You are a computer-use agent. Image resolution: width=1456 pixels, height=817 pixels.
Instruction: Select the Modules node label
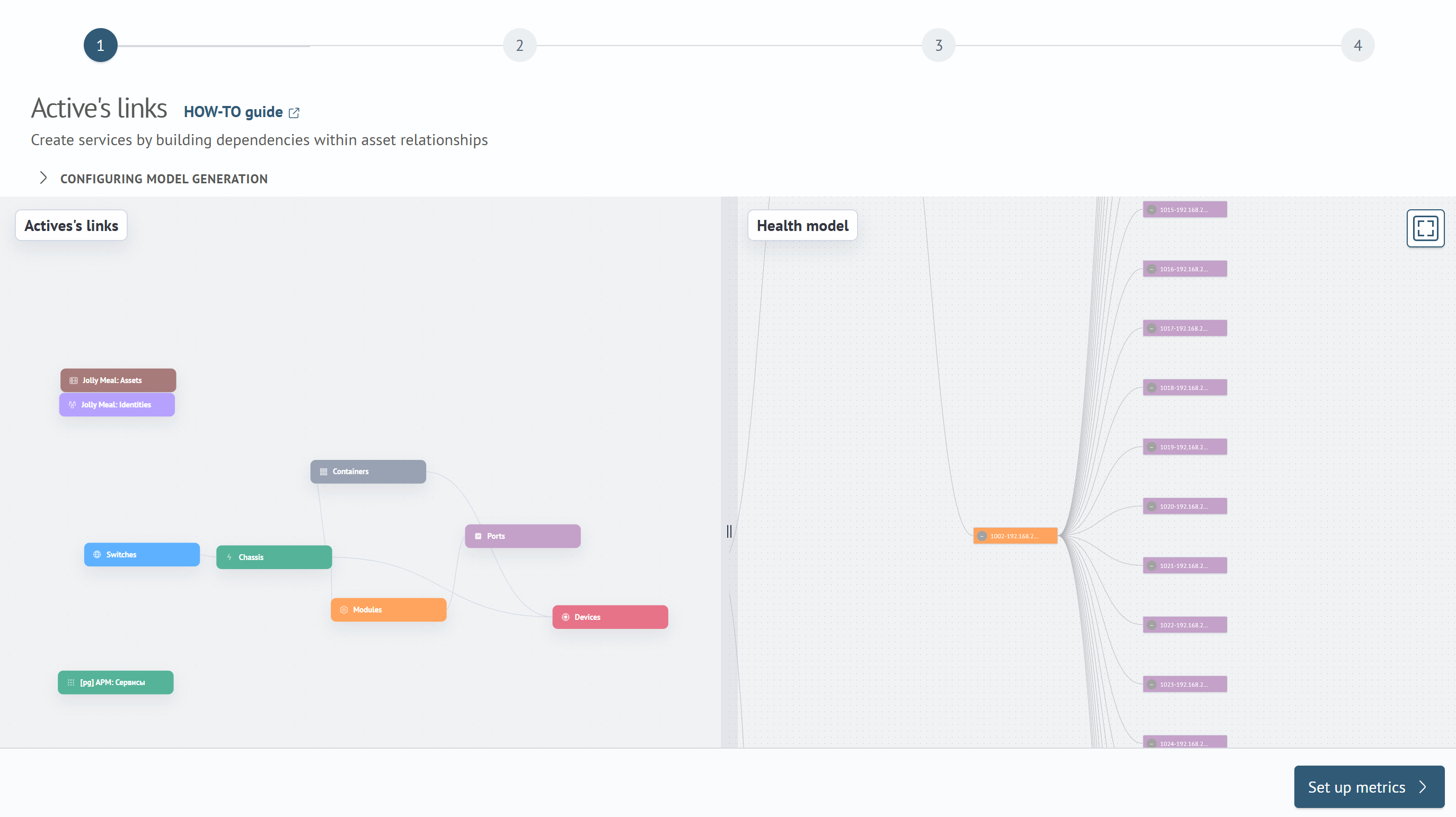(367, 610)
